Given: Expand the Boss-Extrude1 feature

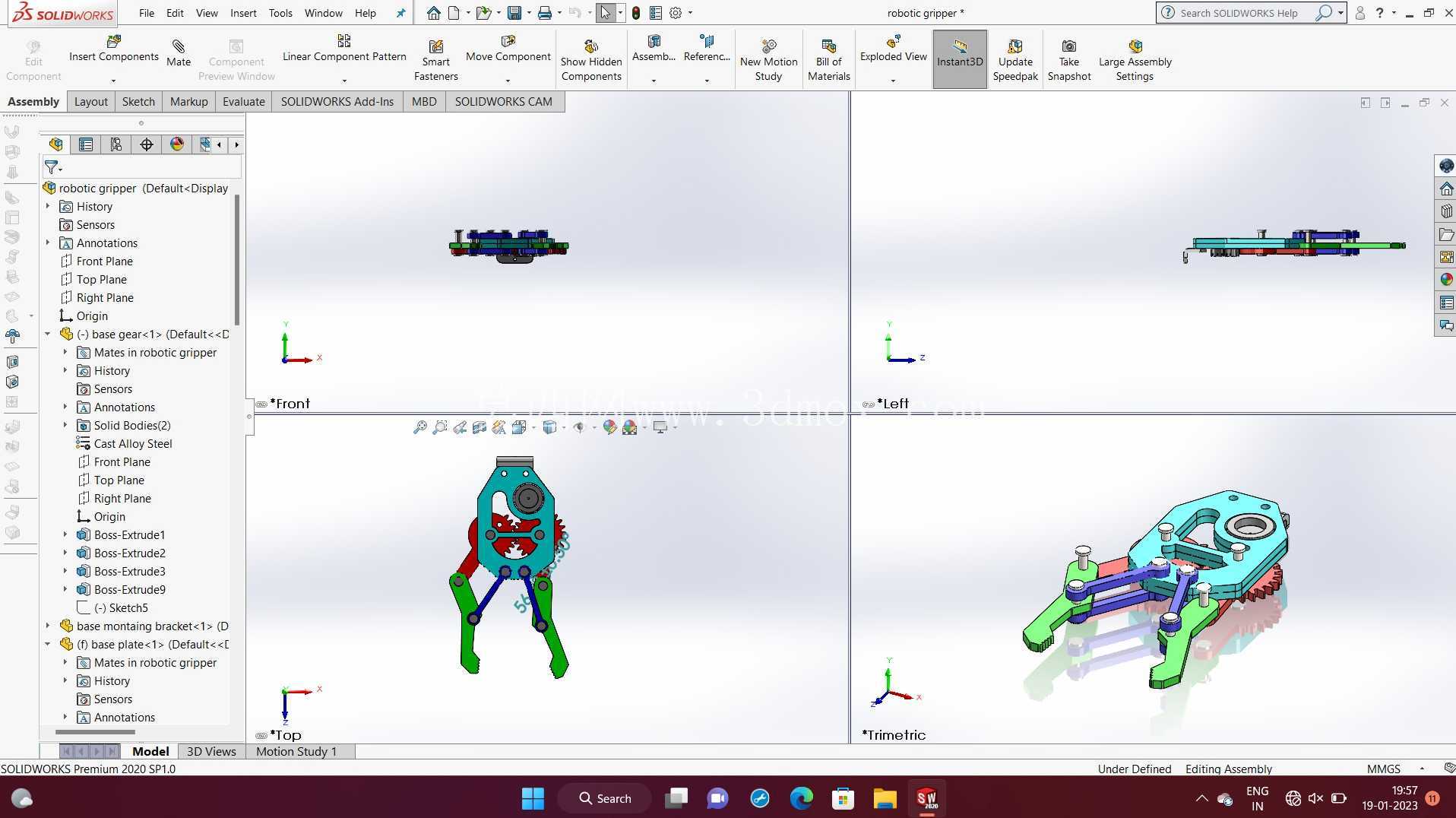Looking at the screenshot, I should click(x=65, y=534).
